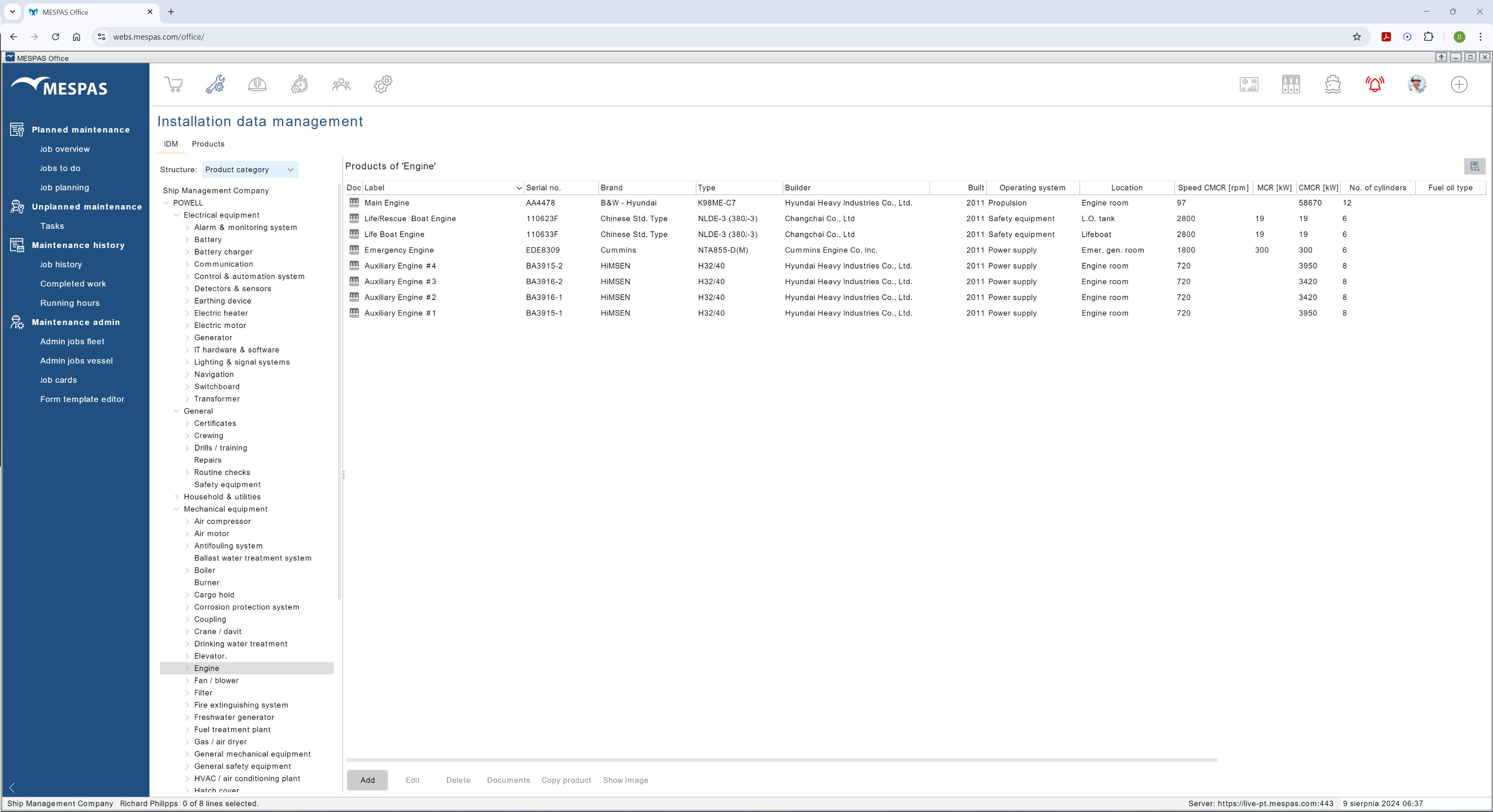Collapse the Mechanical equipment tree node
Image resolution: width=1493 pixels, height=812 pixels.
[x=177, y=509]
